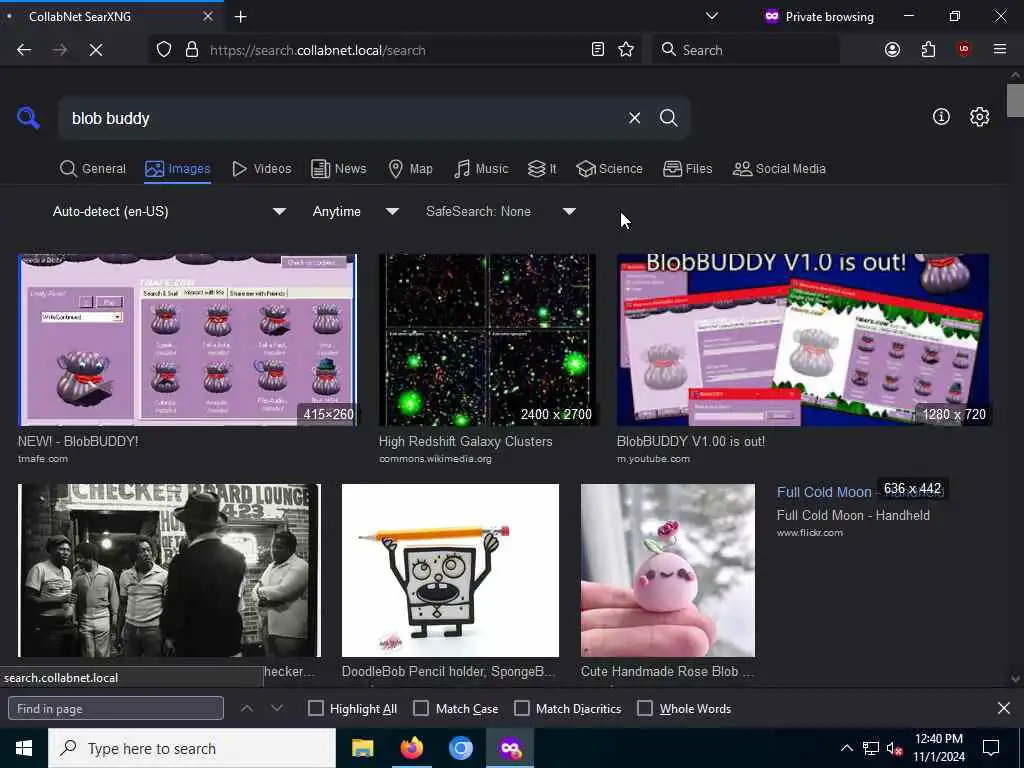This screenshot has width=1024, height=768.
Task: View site security padlock info
Action: tap(191, 50)
